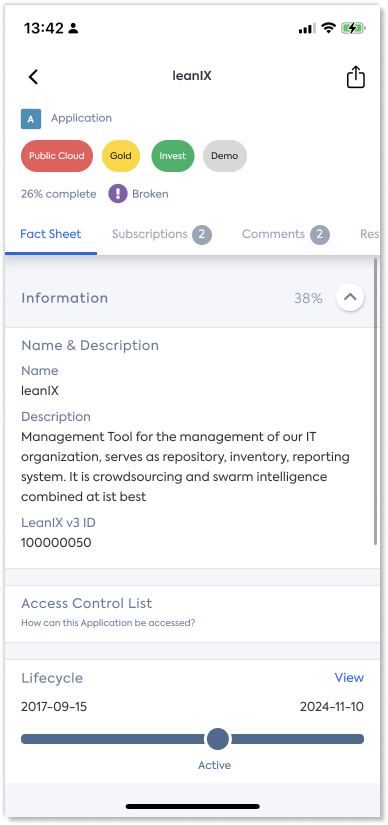Open the Comments tab
388x825 pixels.
pyautogui.click(x=286, y=234)
